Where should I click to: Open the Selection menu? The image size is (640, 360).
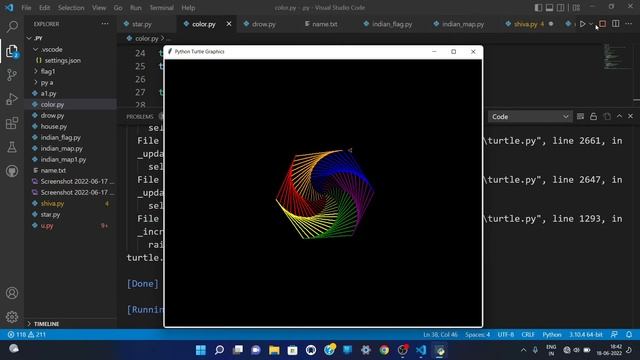click(x=71, y=7)
